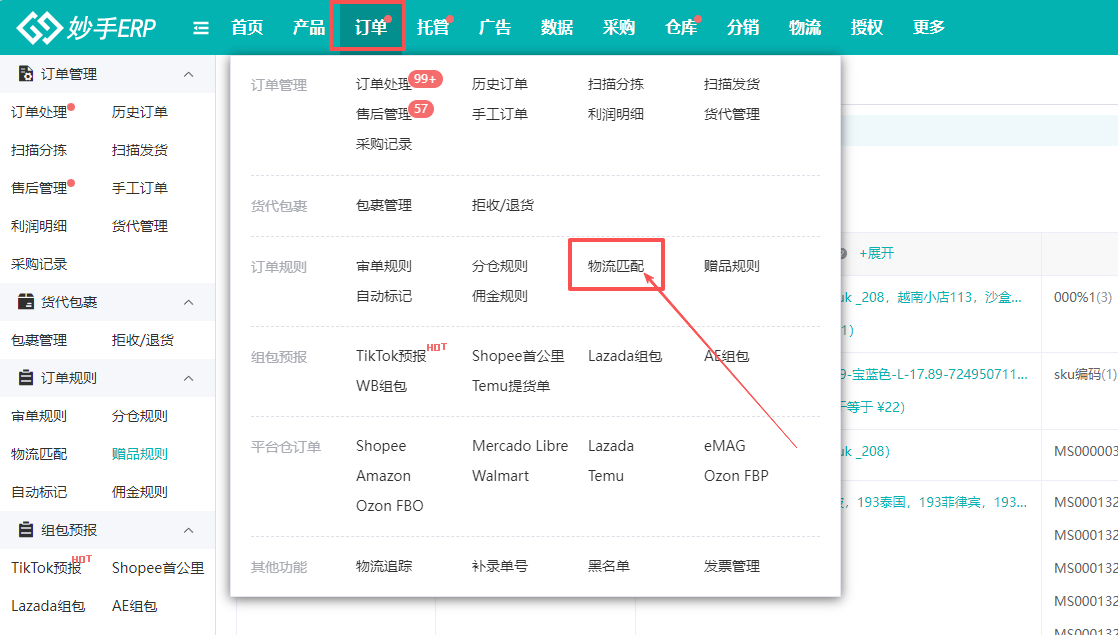Image resolution: width=1118 pixels, height=635 pixels.
Task: Open the 物流 top navigation menu
Action: tap(805, 27)
